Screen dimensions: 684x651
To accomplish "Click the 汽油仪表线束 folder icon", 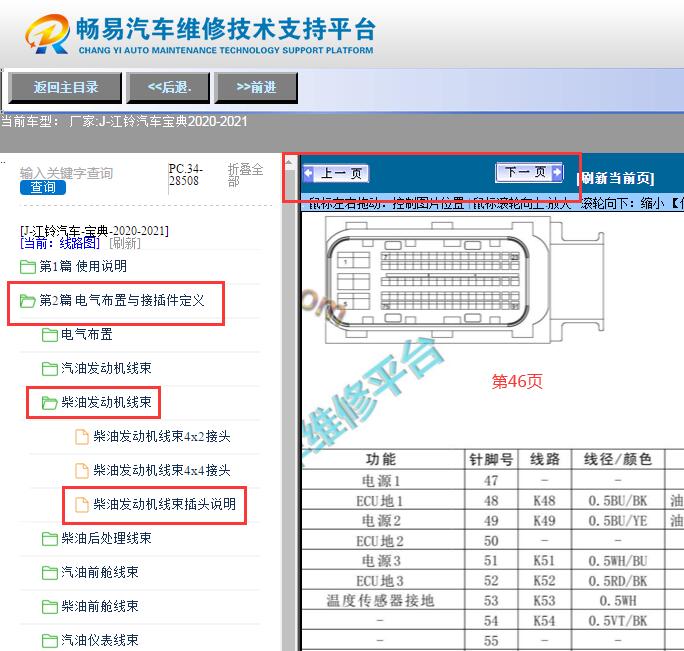I will click(50, 641).
